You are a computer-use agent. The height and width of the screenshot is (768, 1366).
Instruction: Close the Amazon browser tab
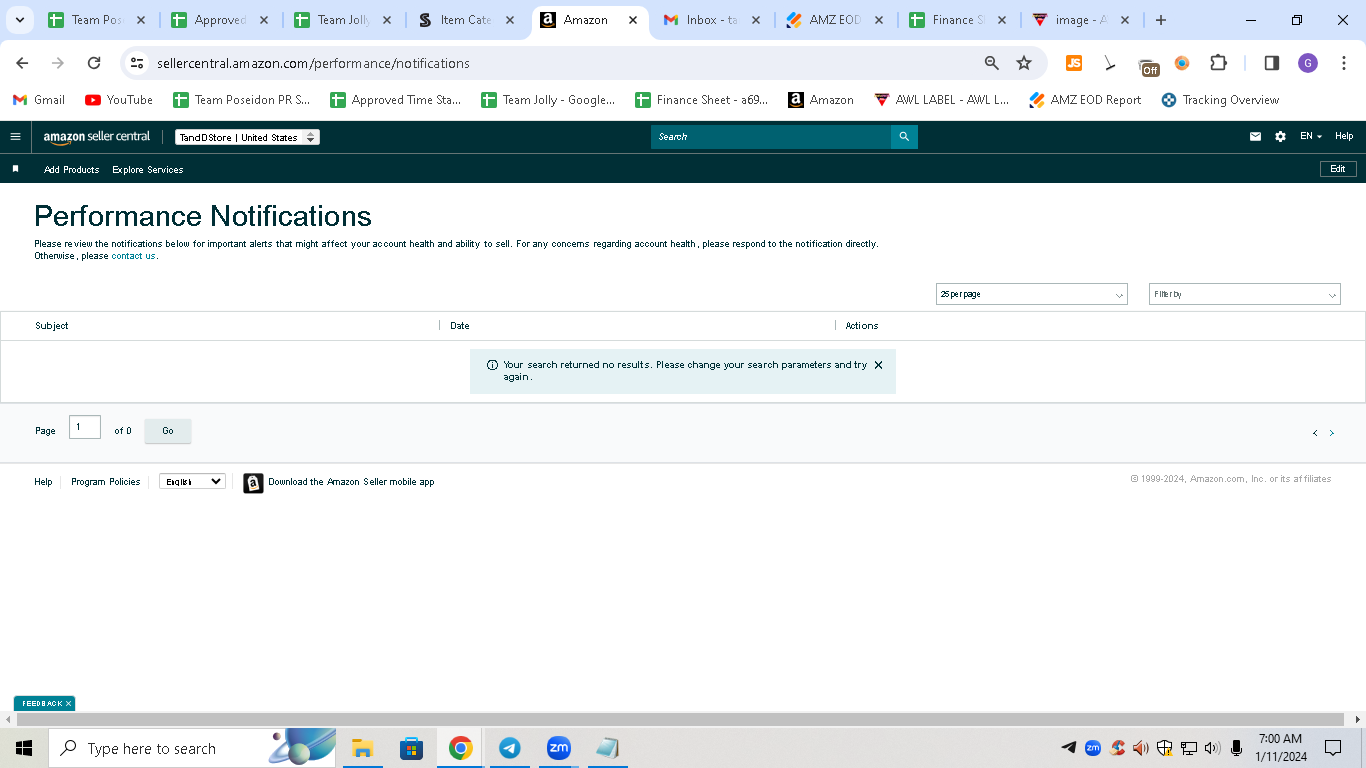point(633,20)
